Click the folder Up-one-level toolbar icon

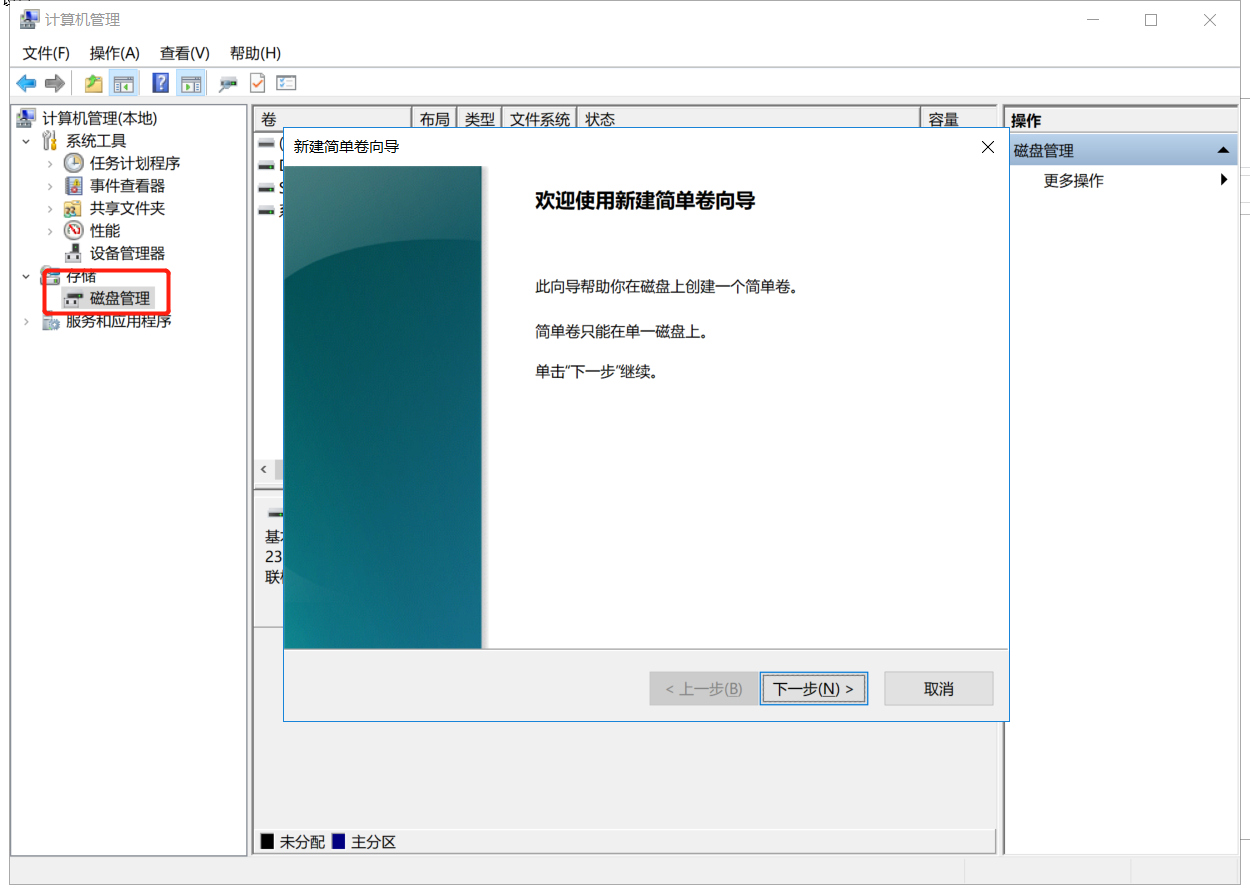[93, 83]
